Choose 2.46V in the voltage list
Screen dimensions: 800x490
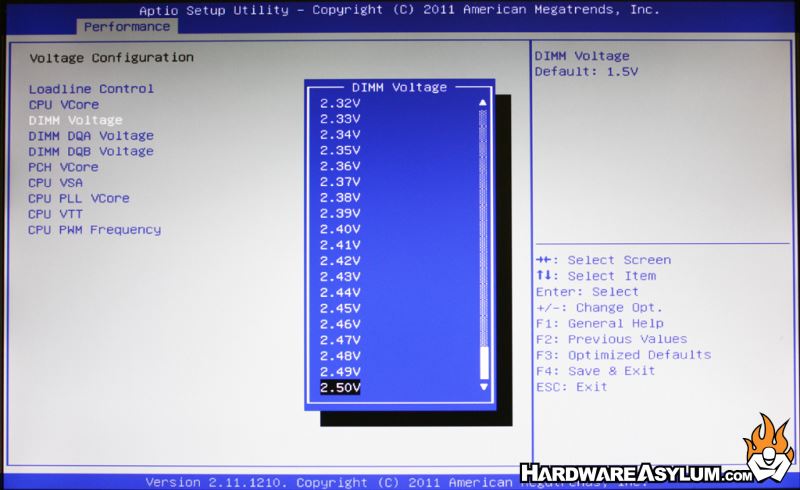(340, 325)
